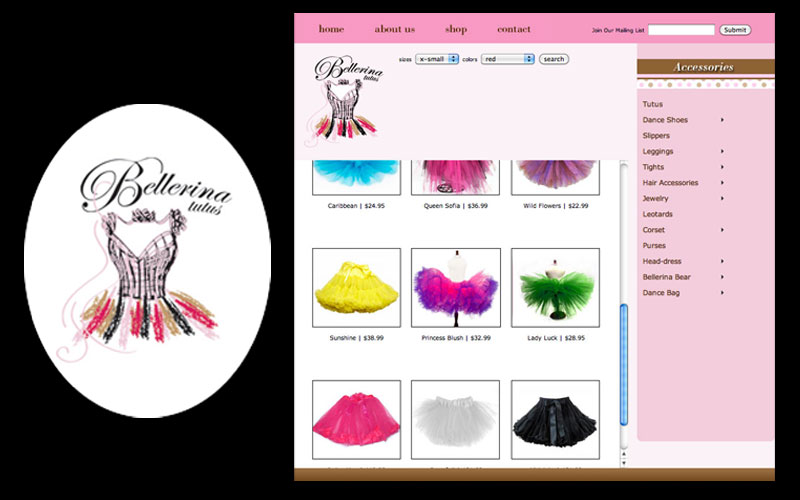This screenshot has height=500, width=800.
Task: View the green Lady Luck tutu
Action: tap(555, 287)
